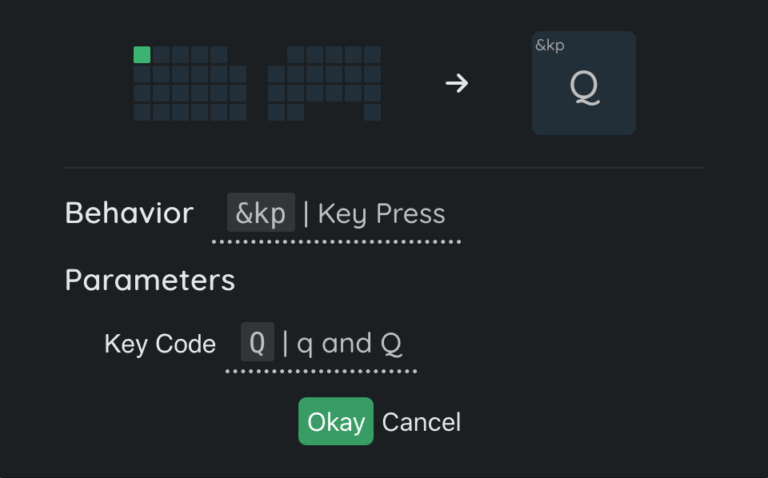Click the &kp behavior code chip
Screen dimensions: 768x478
[x=261, y=213]
